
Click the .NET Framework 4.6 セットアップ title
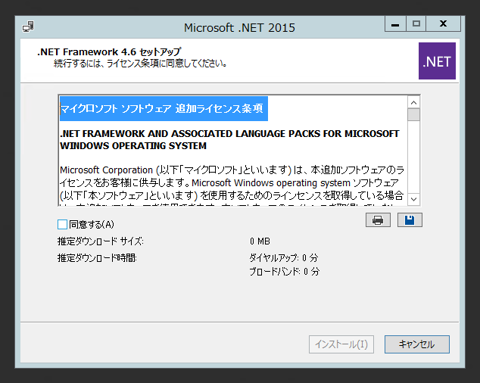pos(109,52)
